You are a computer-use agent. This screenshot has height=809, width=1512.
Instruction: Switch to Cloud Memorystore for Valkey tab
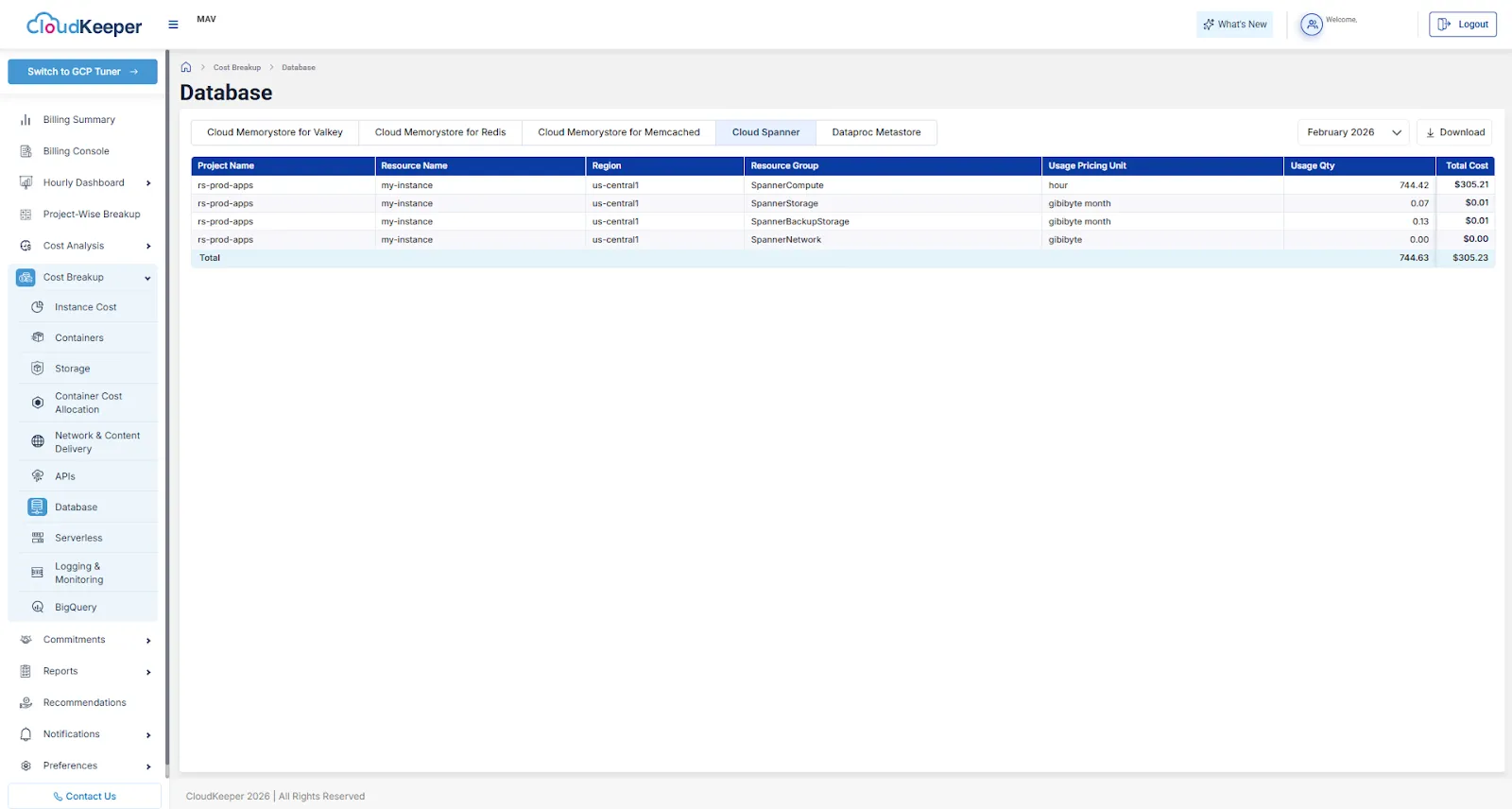click(x=275, y=132)
